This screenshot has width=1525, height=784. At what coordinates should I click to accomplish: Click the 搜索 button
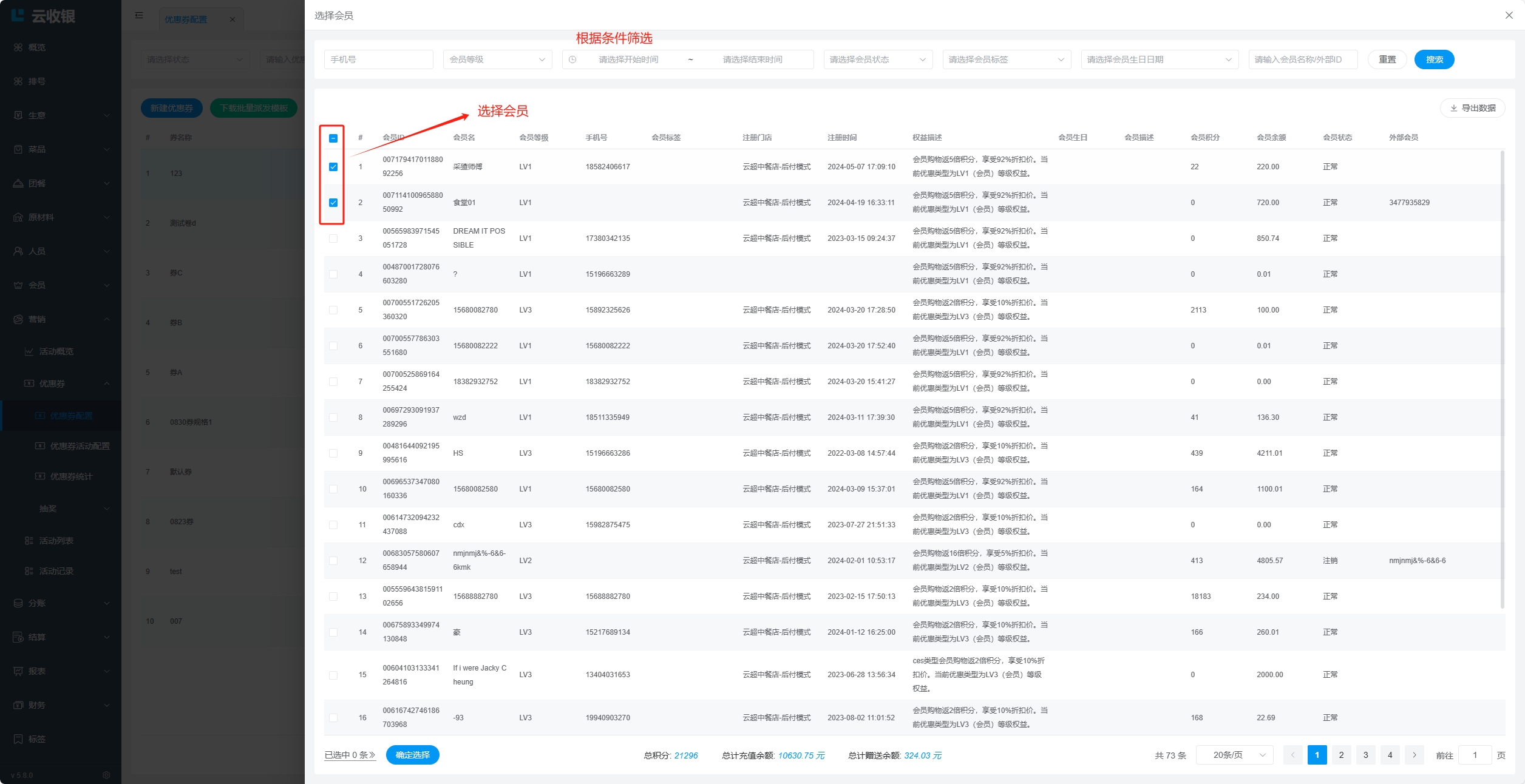coord(1434,59)
